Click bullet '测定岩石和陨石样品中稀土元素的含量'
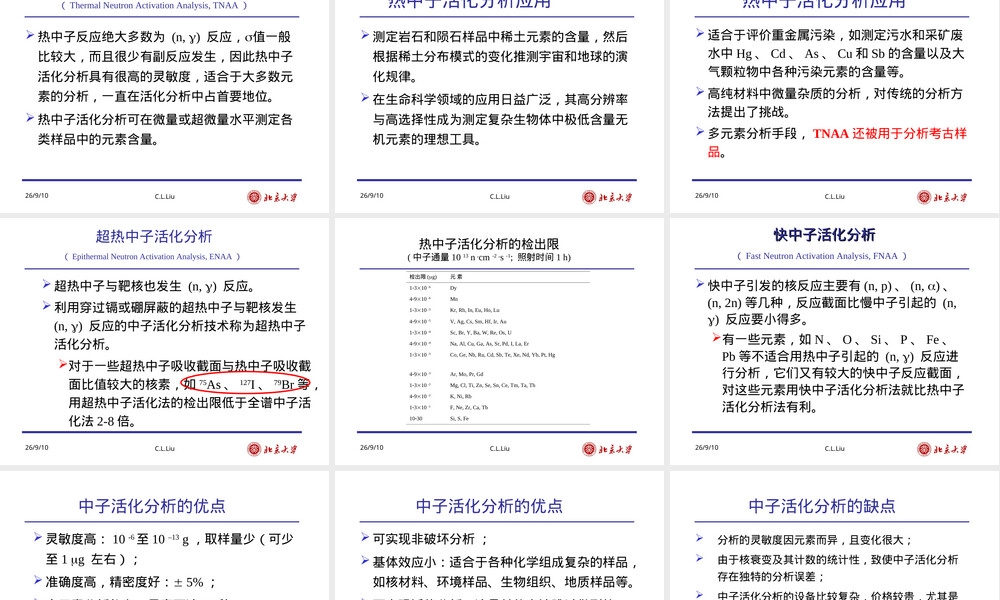The height and width of the screenshot is (600, 1000). [x=500, y=57]
